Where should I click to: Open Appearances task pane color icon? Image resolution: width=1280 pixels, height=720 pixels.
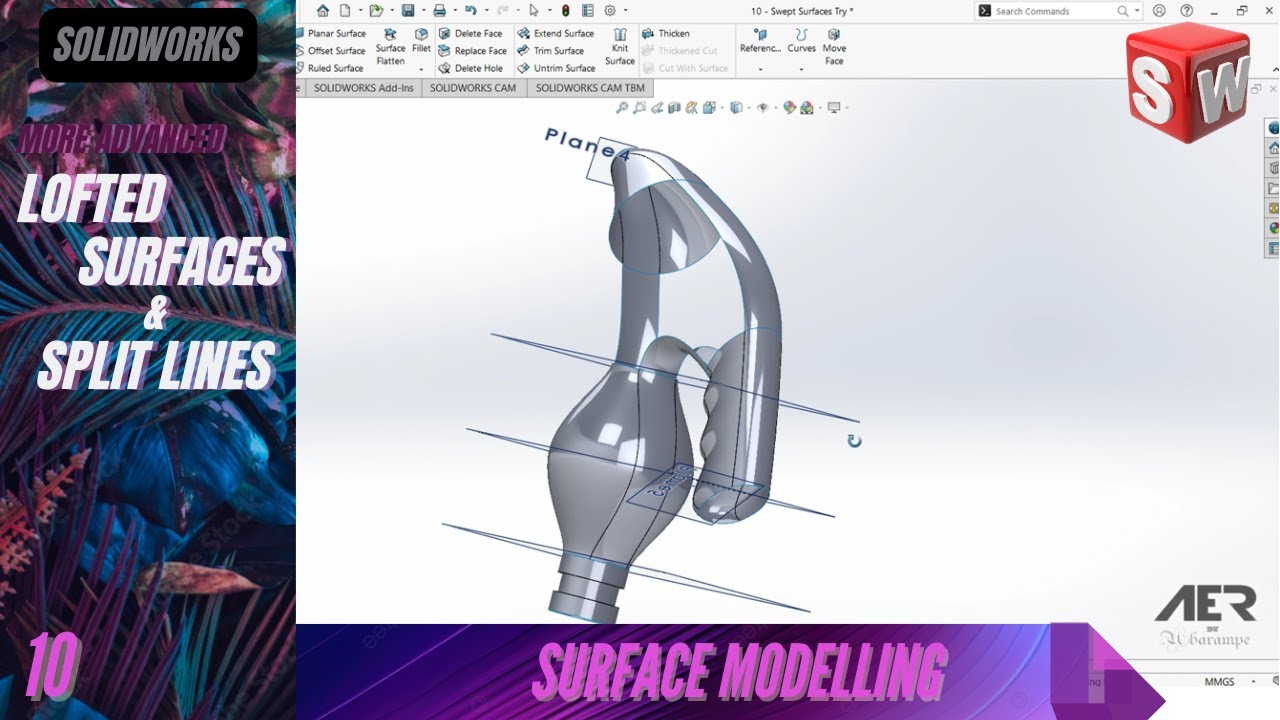[1274, 228]
